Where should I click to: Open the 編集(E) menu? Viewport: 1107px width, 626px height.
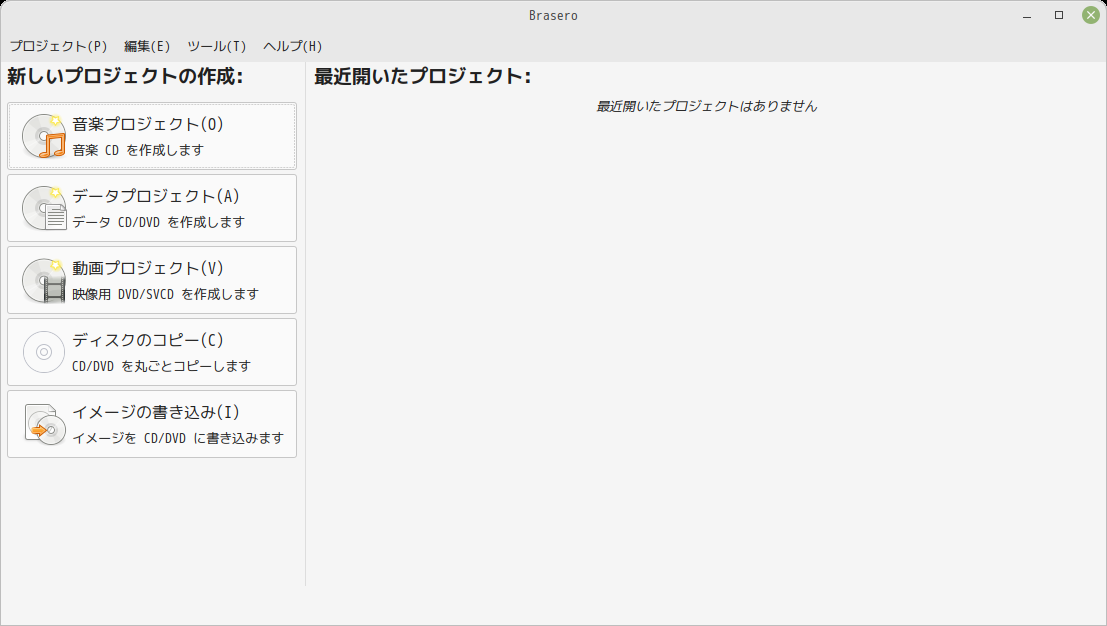coord(147,46)
